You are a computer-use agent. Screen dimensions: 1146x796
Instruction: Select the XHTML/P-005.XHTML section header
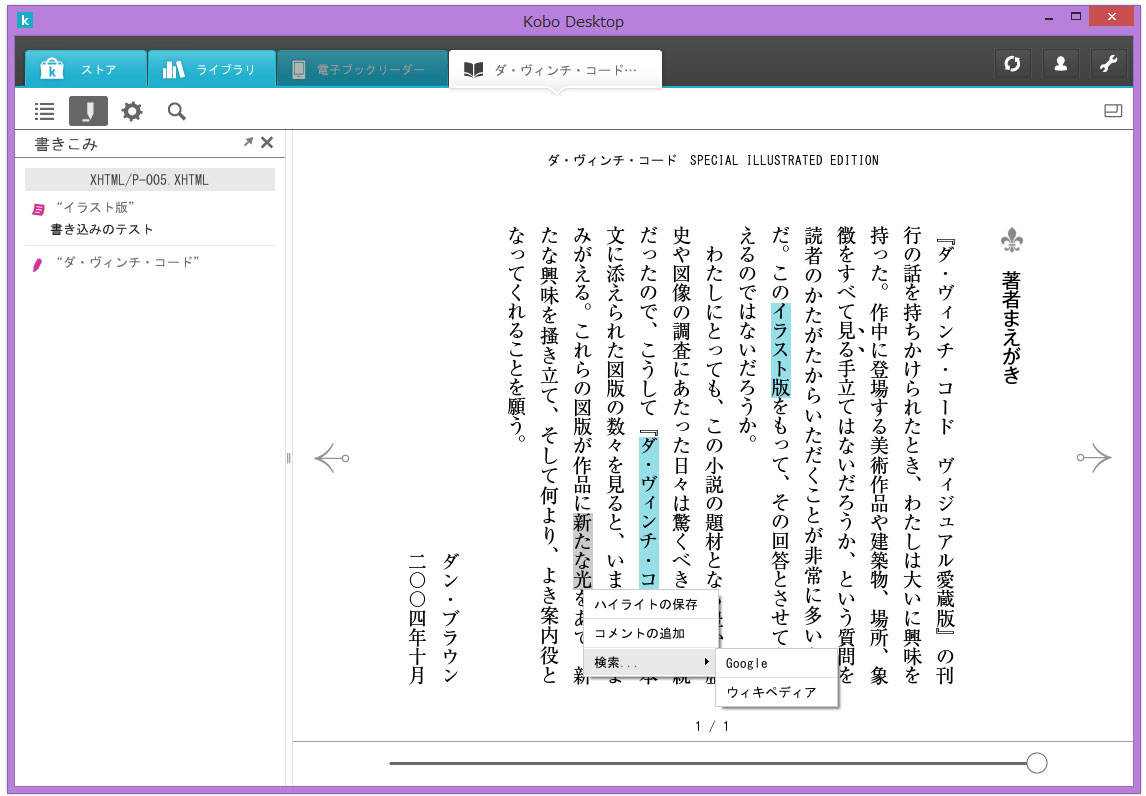click(150, 180)
